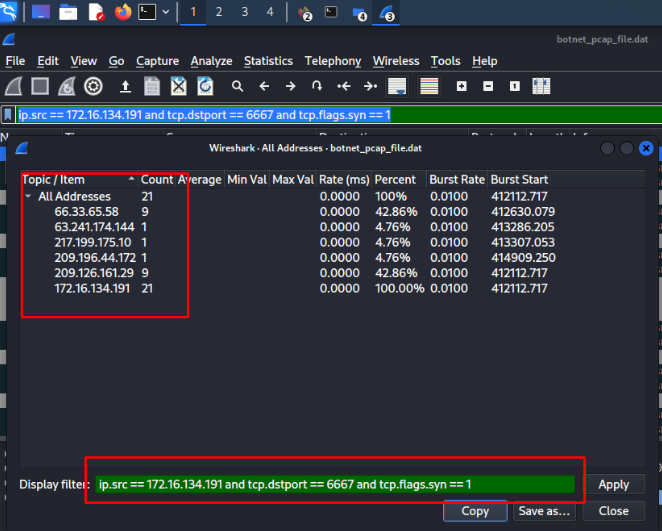Open the Telephony menu

(x=333, y=61)
